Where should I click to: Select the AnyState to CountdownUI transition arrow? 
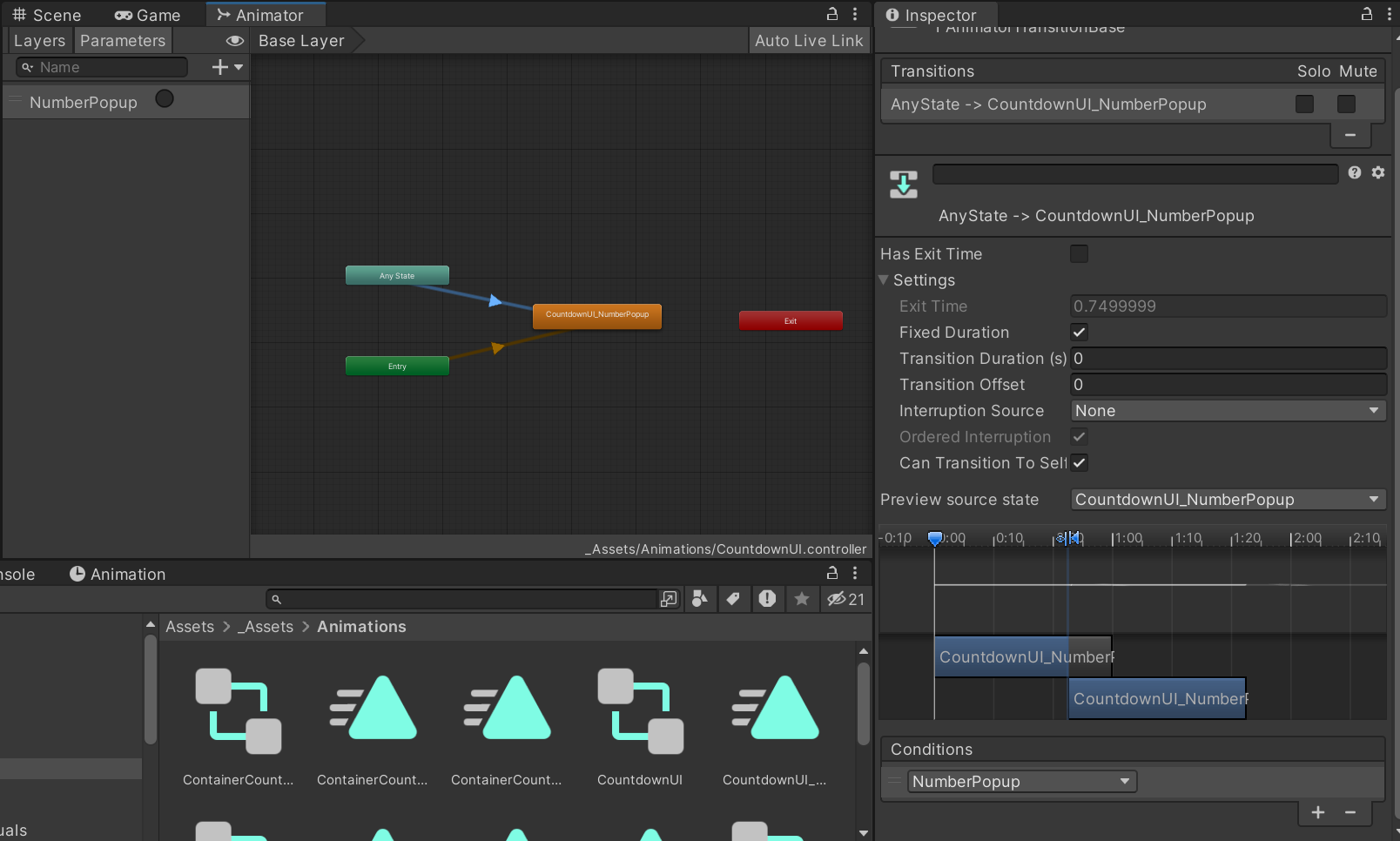tap(495, 301)
